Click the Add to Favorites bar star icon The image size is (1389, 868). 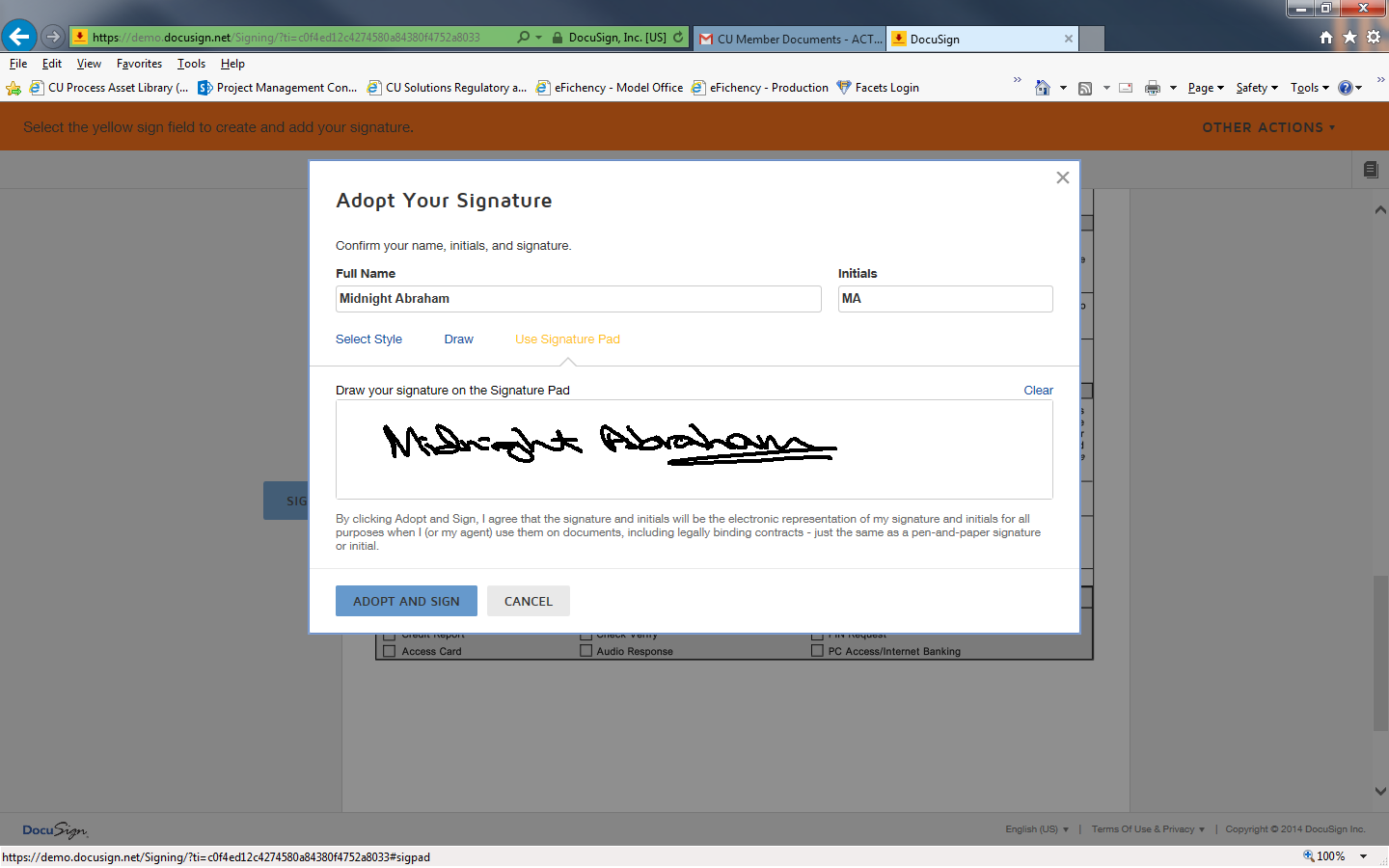pos(14,88)
